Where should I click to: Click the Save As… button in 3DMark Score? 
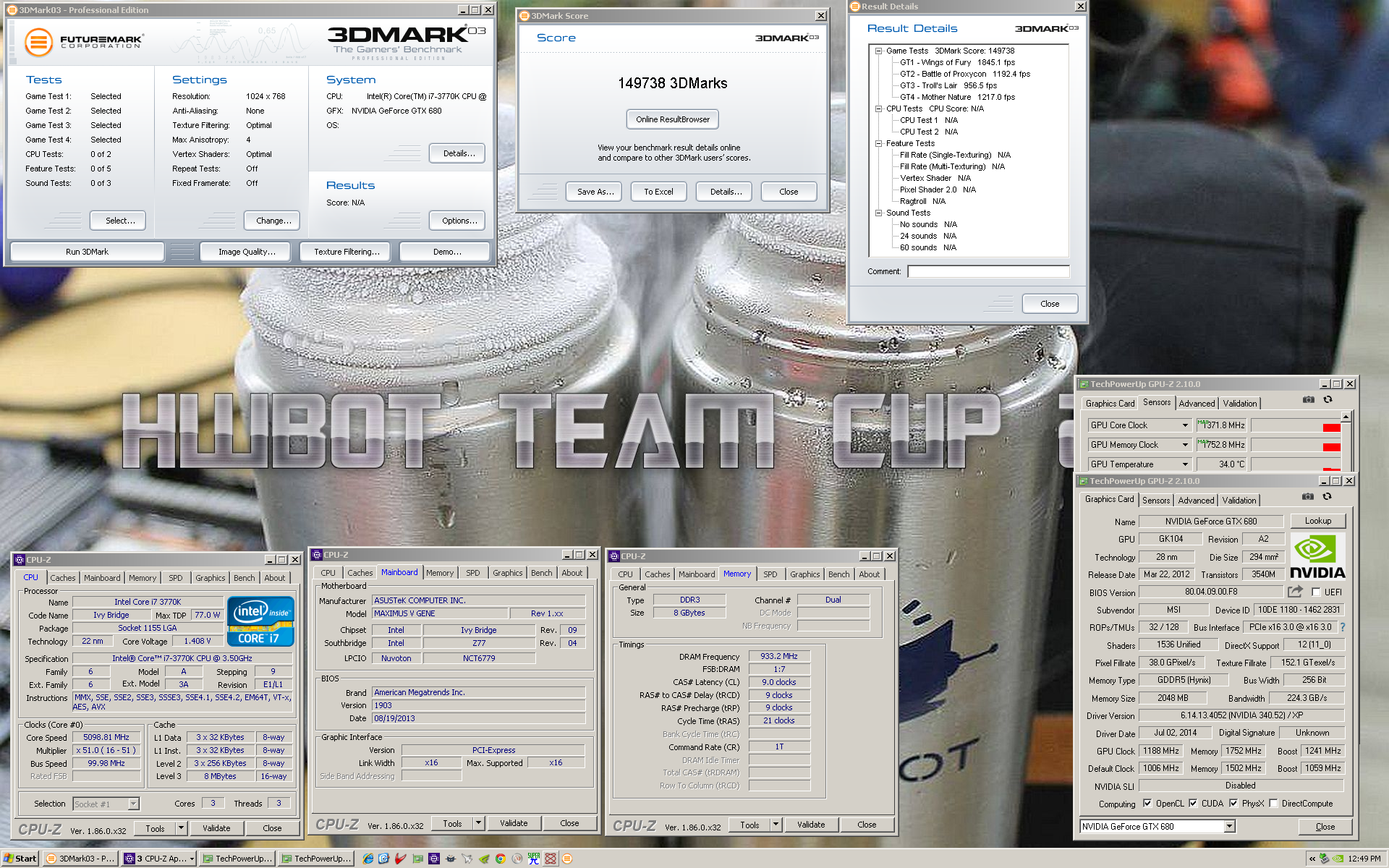tap(595, 192)
